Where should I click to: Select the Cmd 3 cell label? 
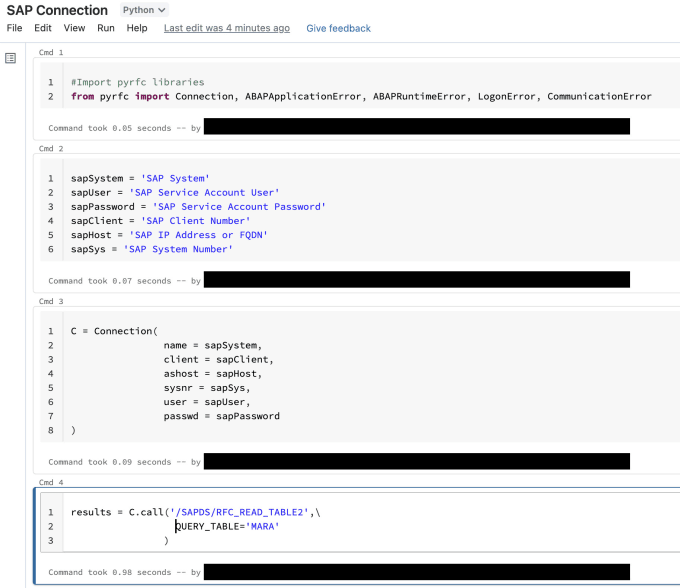51,301
